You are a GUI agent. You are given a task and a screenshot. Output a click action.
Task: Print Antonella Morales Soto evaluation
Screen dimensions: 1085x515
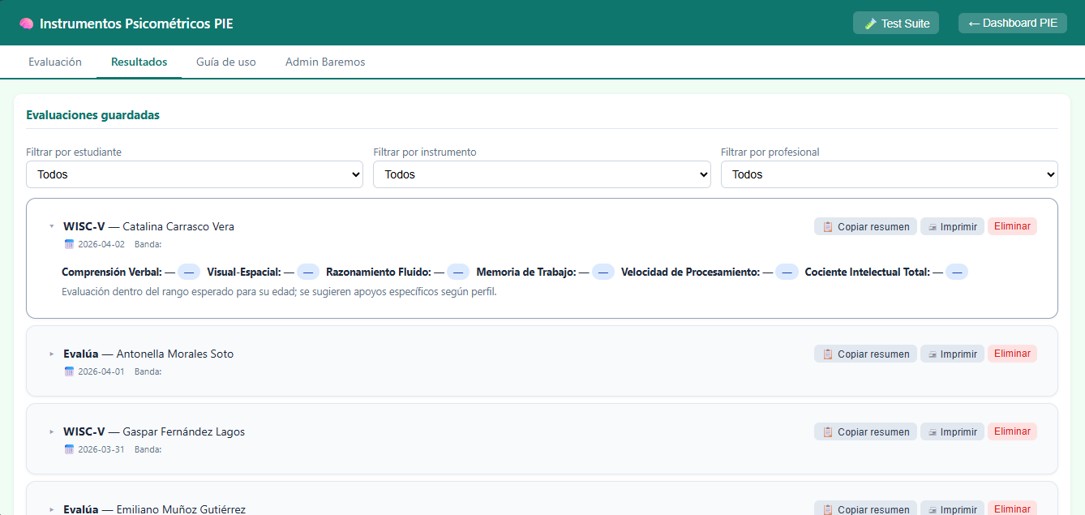(x=952, y=354)
